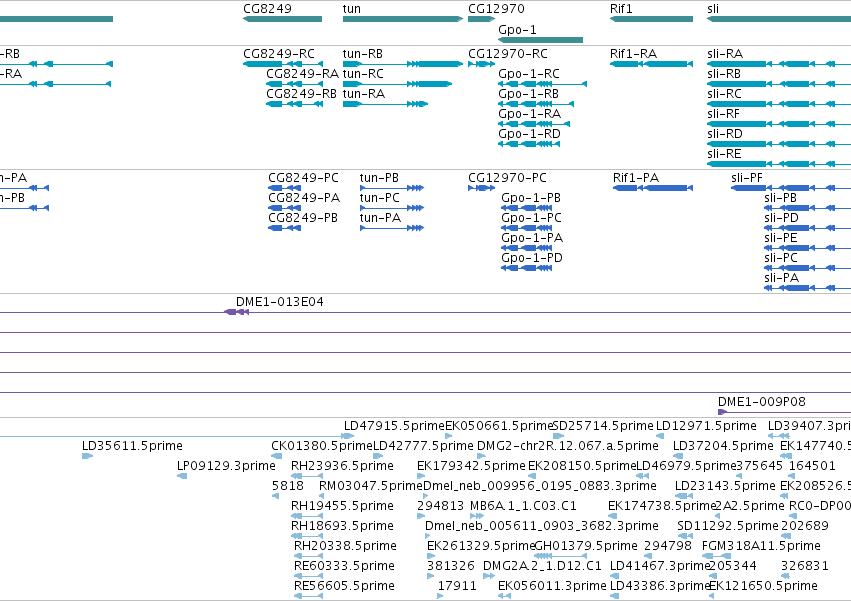Select the CG12970-RC transcript

tap(481, 64)
